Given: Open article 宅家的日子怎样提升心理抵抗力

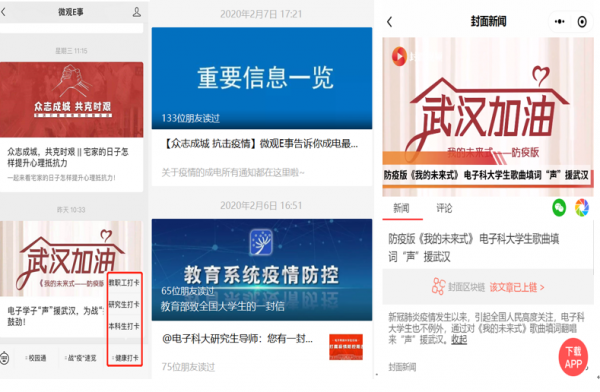Looking at the screenshot, I should pos(68,157).
